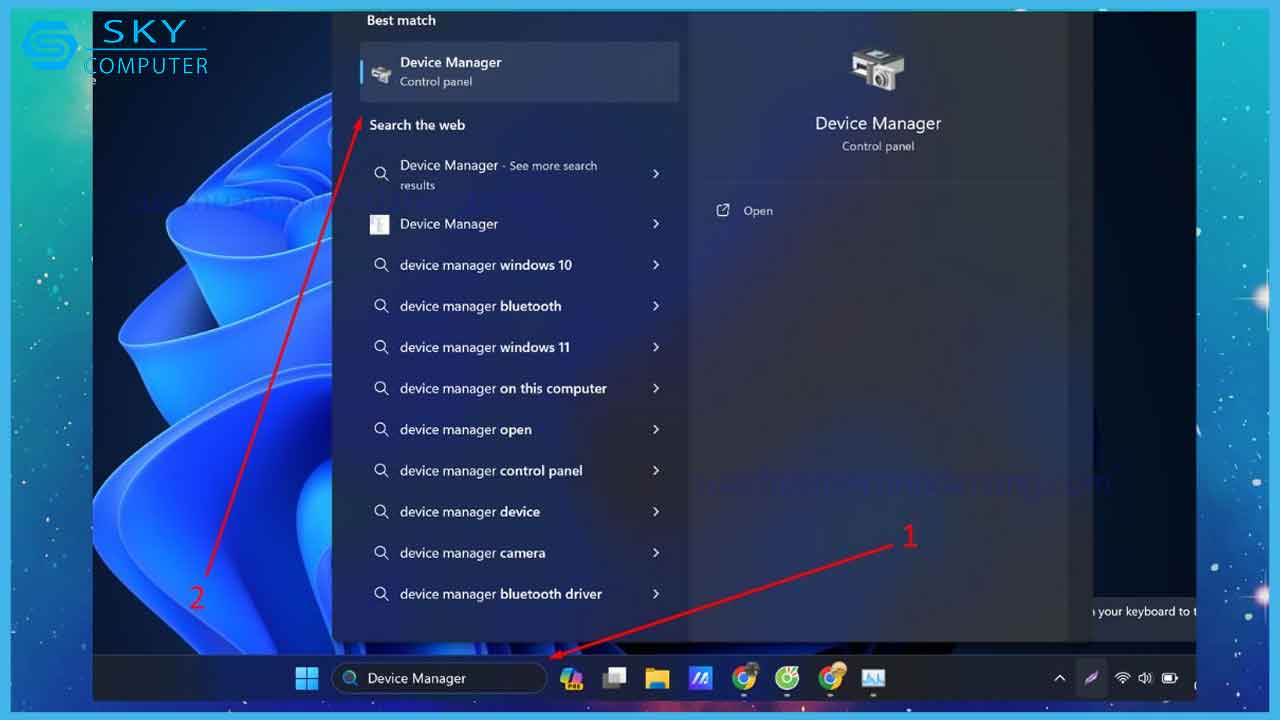Click the Wi-Fi network tray icon
Image resolution: width=1280 pixels, height=720 pixels.
point(1122,678)
